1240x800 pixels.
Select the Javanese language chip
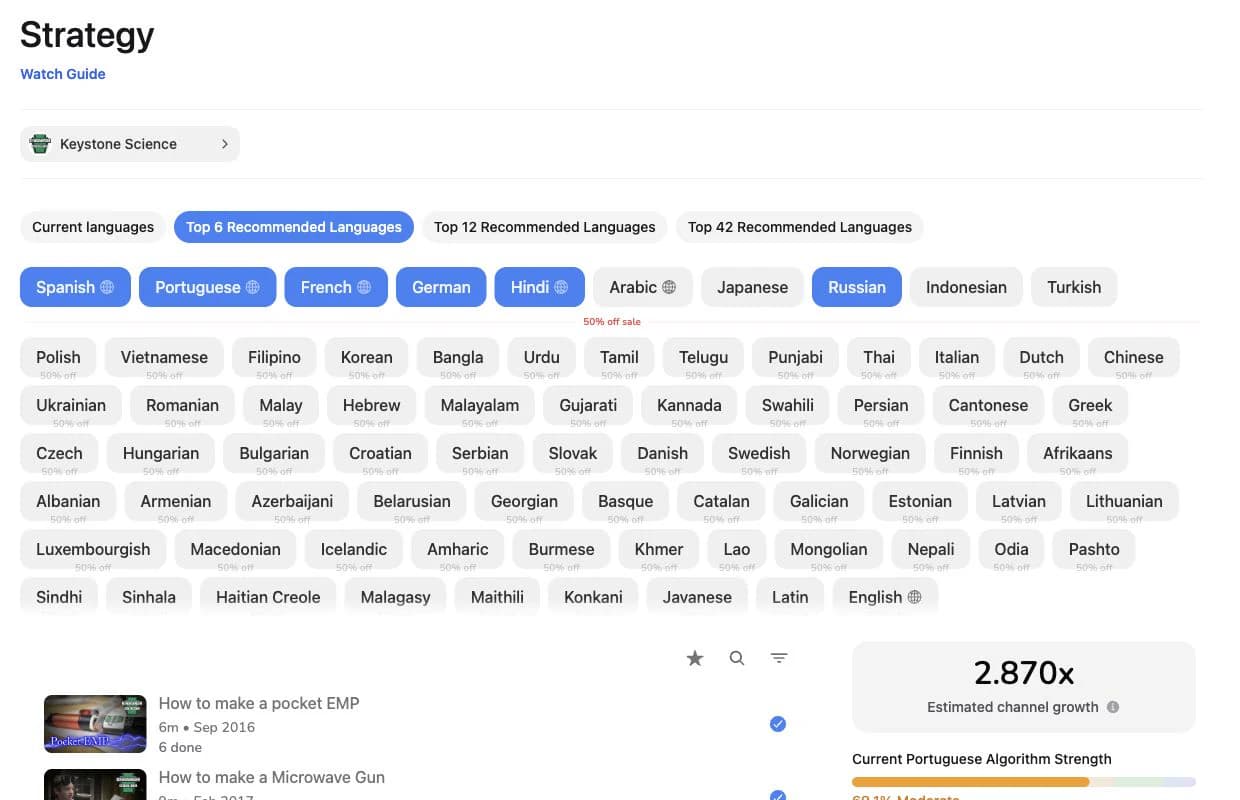point(697,597)
